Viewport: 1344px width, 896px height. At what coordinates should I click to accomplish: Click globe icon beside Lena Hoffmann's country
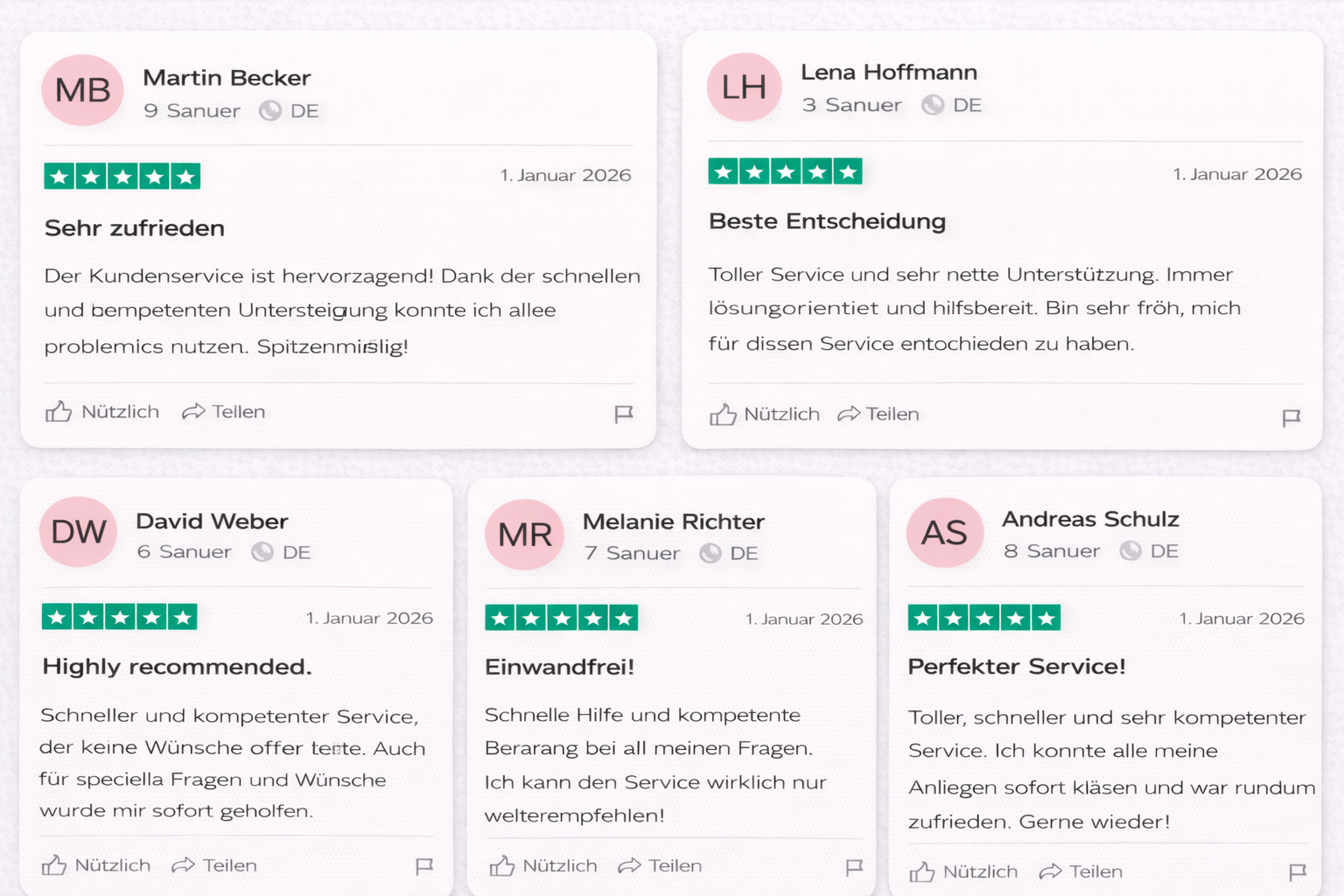(933, 105)
